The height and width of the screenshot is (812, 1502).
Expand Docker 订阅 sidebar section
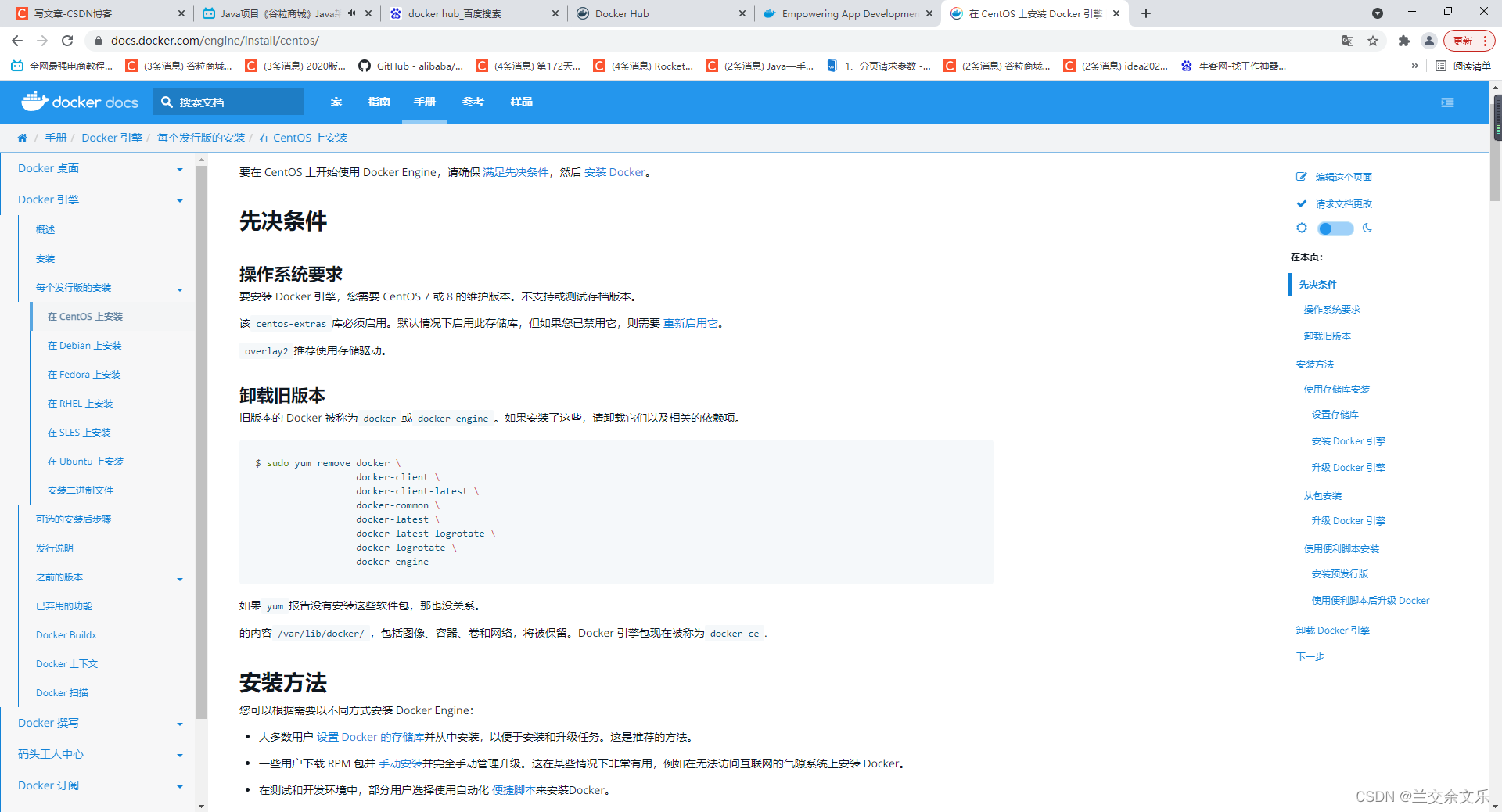point(180,786)
